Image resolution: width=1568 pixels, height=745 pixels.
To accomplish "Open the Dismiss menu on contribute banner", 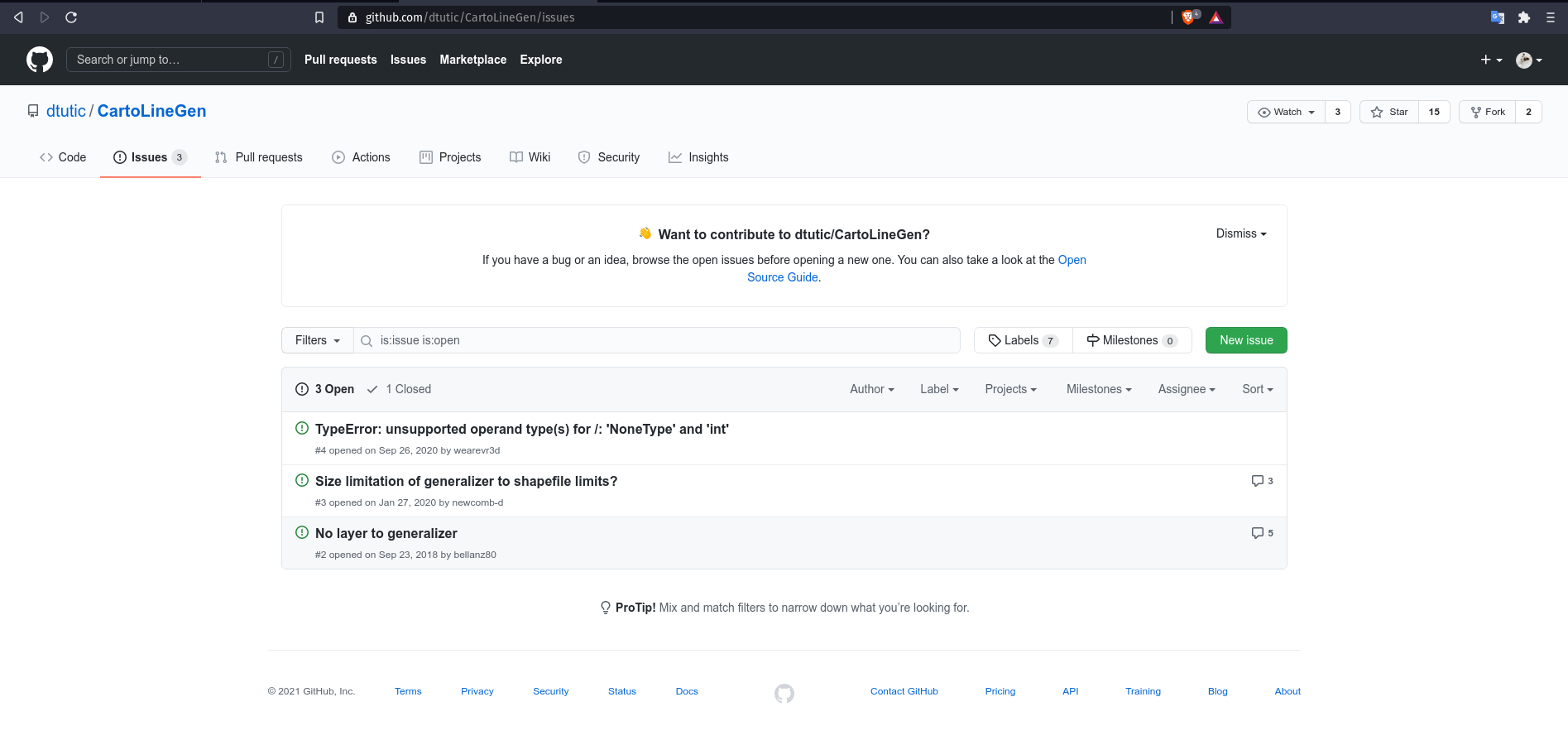I will click(x=1240, y=233).
